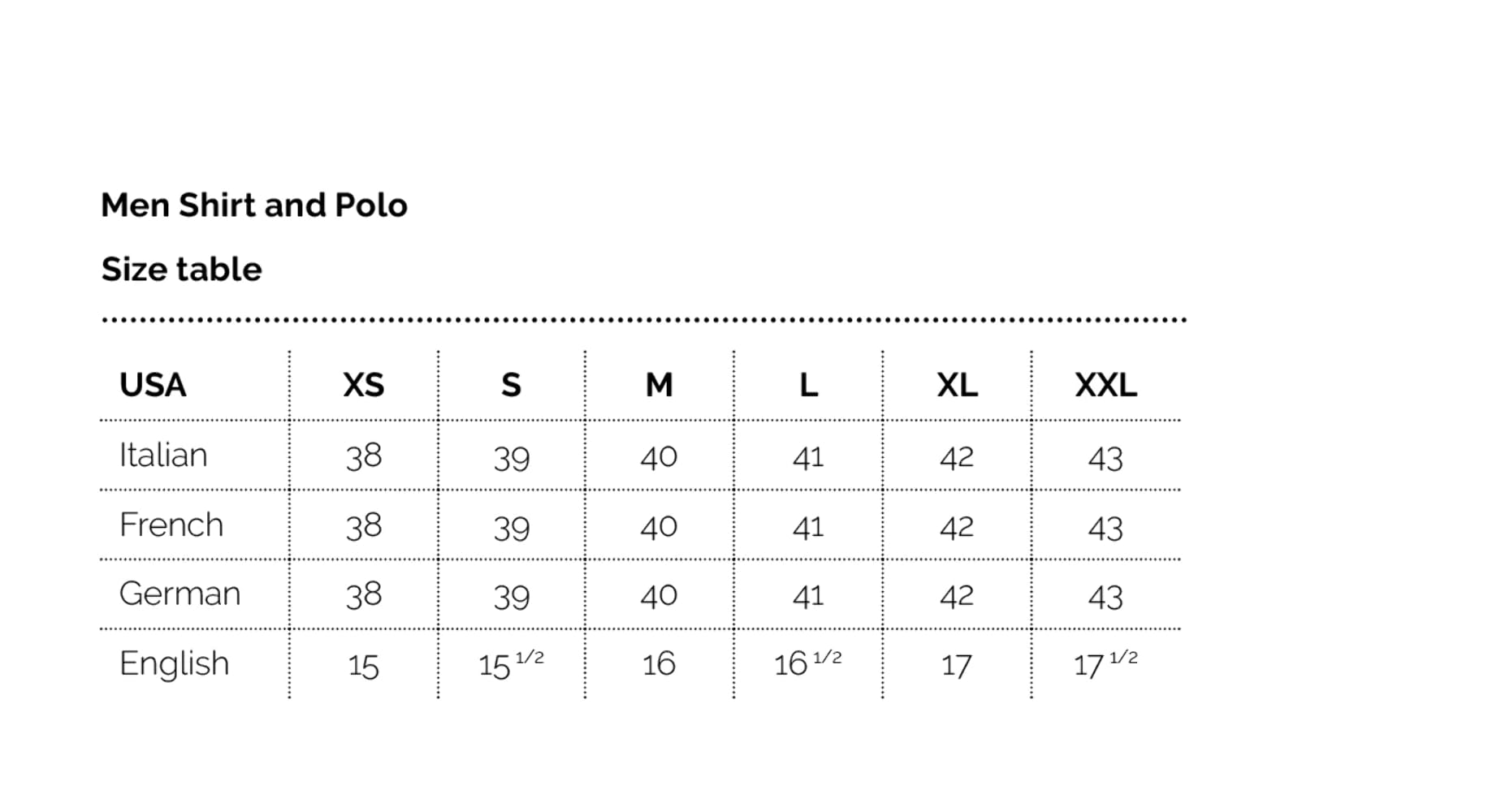Select the XXL column header
The height and width of the screenshot is (812, 1488).
pos(1105,385)
